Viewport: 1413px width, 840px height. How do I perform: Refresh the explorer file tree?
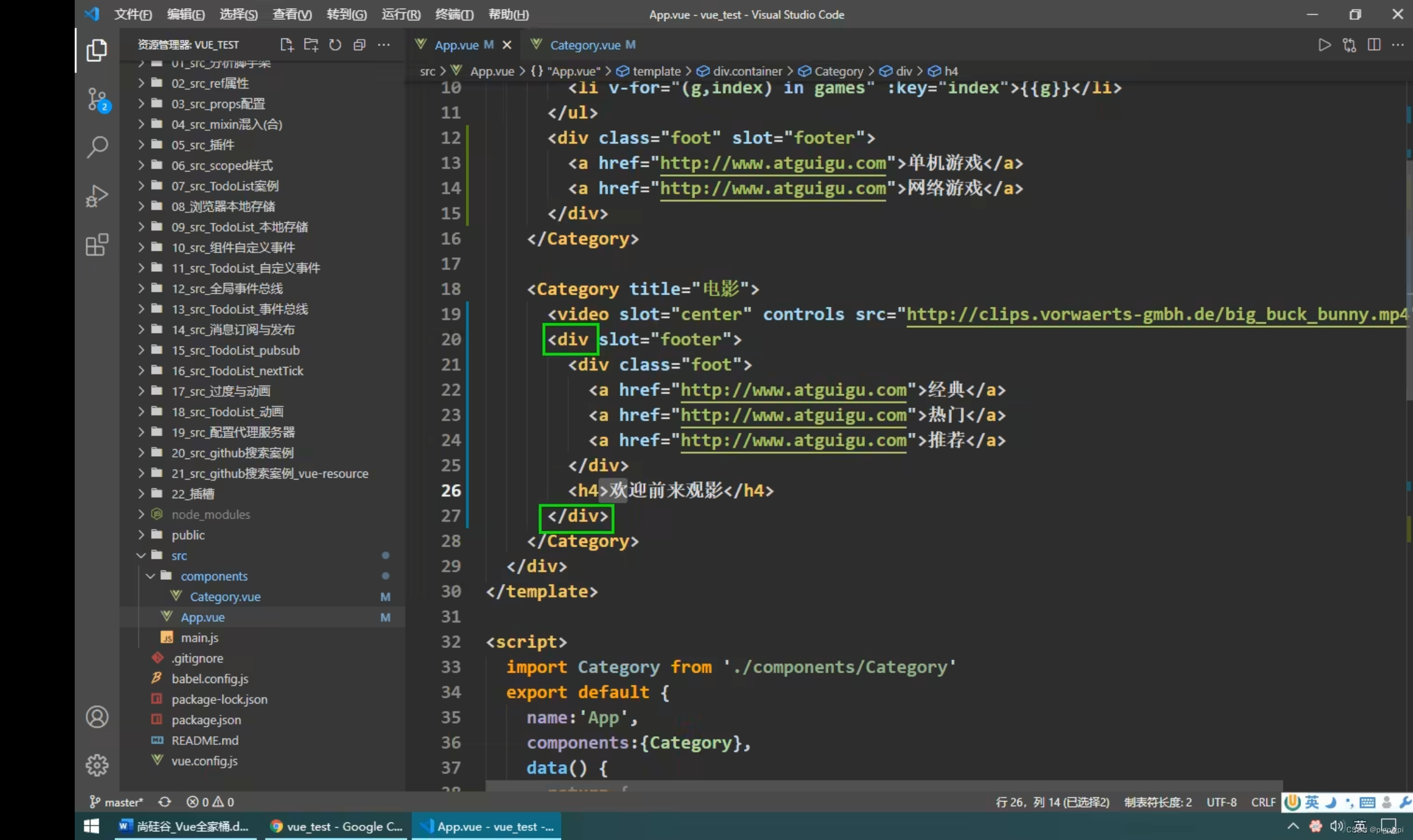(x=335, y=45)
